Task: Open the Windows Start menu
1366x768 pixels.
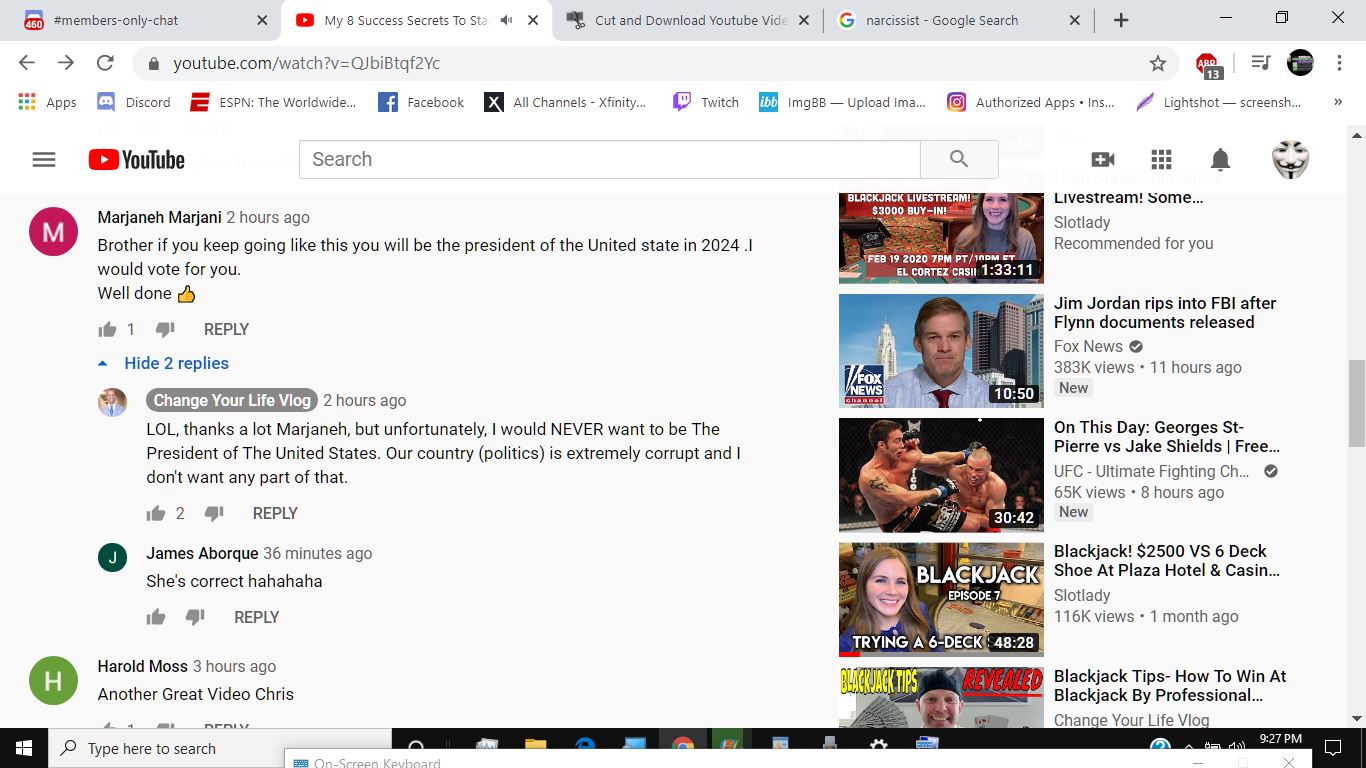Action: coord(24,748)
